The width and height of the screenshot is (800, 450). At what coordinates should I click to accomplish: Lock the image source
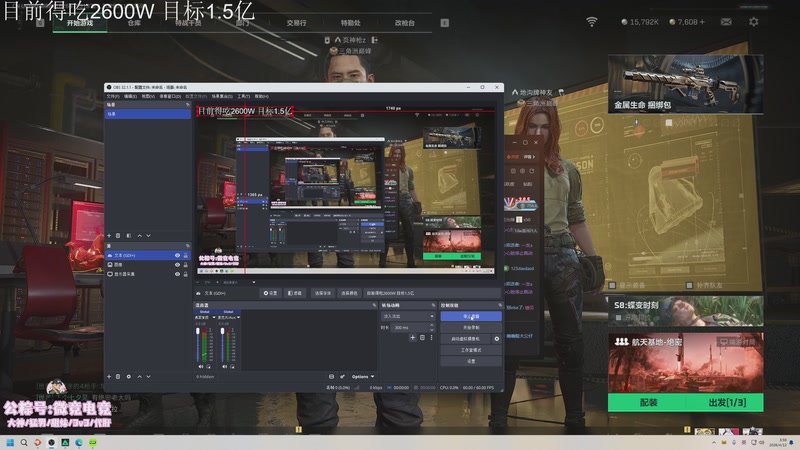point(186,265)
